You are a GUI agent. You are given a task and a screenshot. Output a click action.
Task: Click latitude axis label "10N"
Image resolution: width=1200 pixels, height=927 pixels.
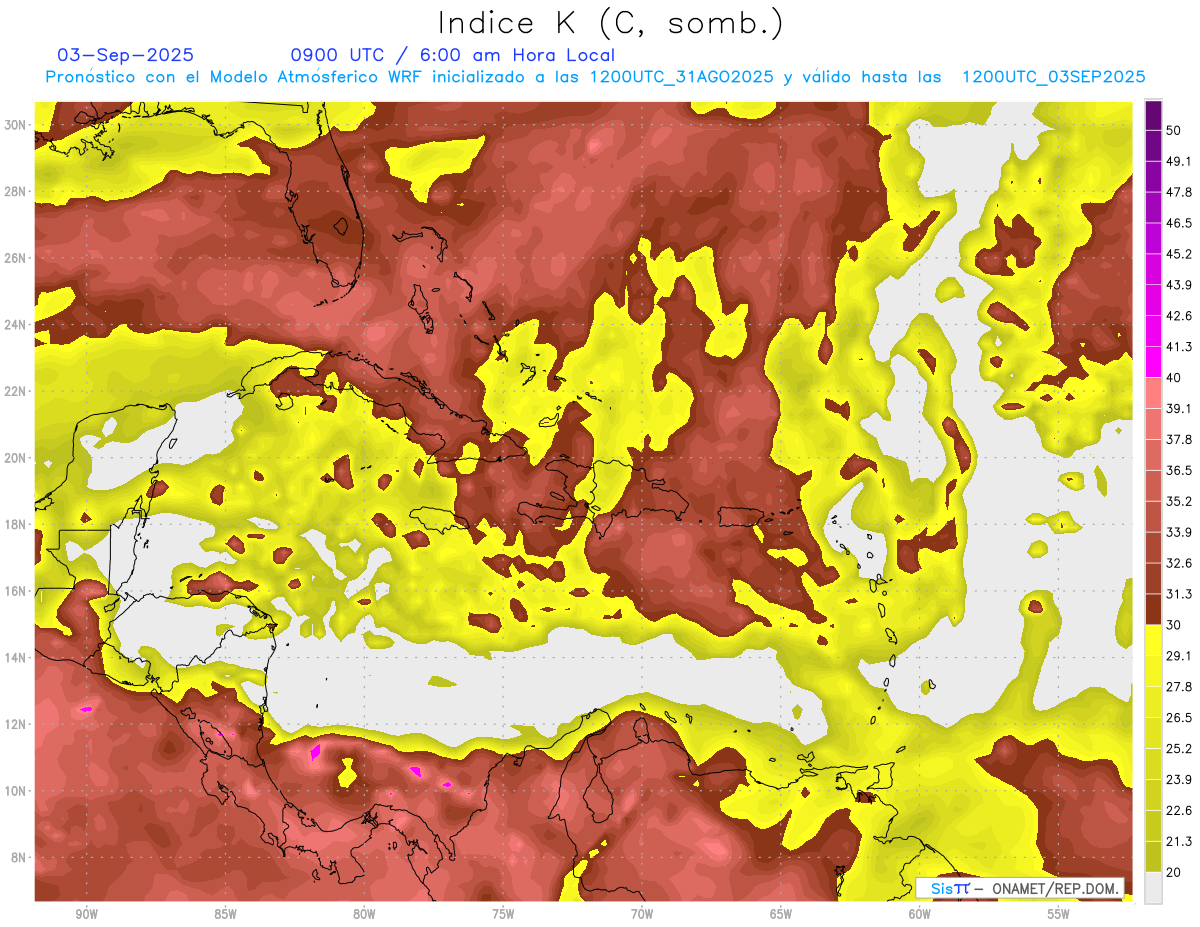(14, 791)
